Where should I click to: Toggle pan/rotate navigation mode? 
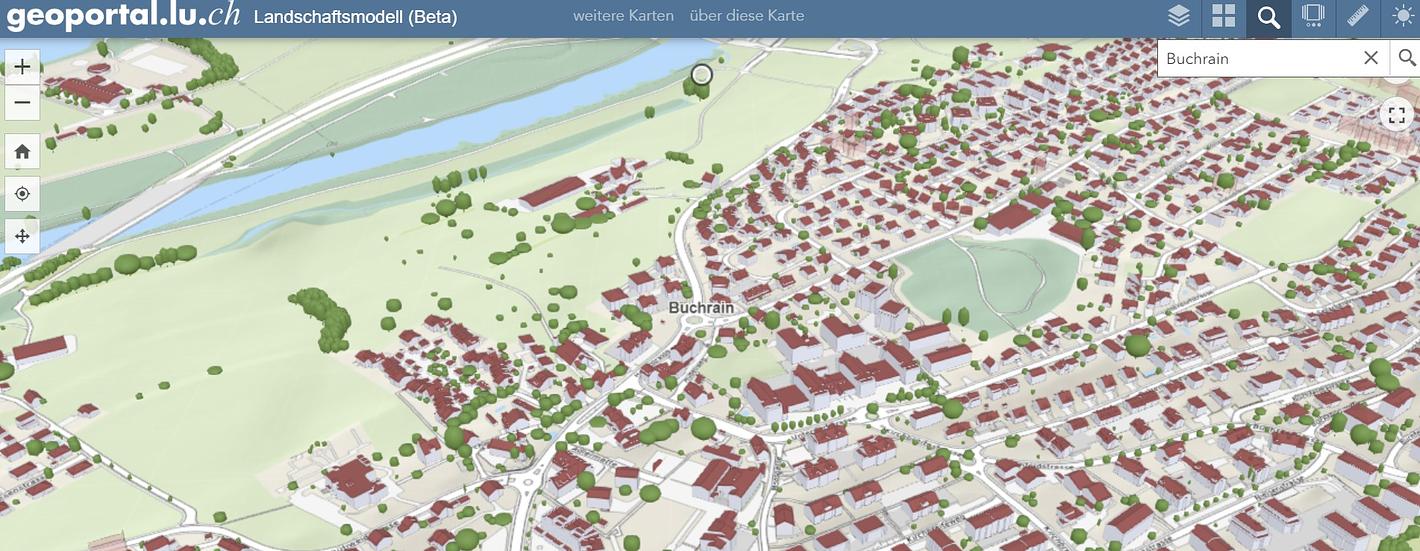[22, 237]
